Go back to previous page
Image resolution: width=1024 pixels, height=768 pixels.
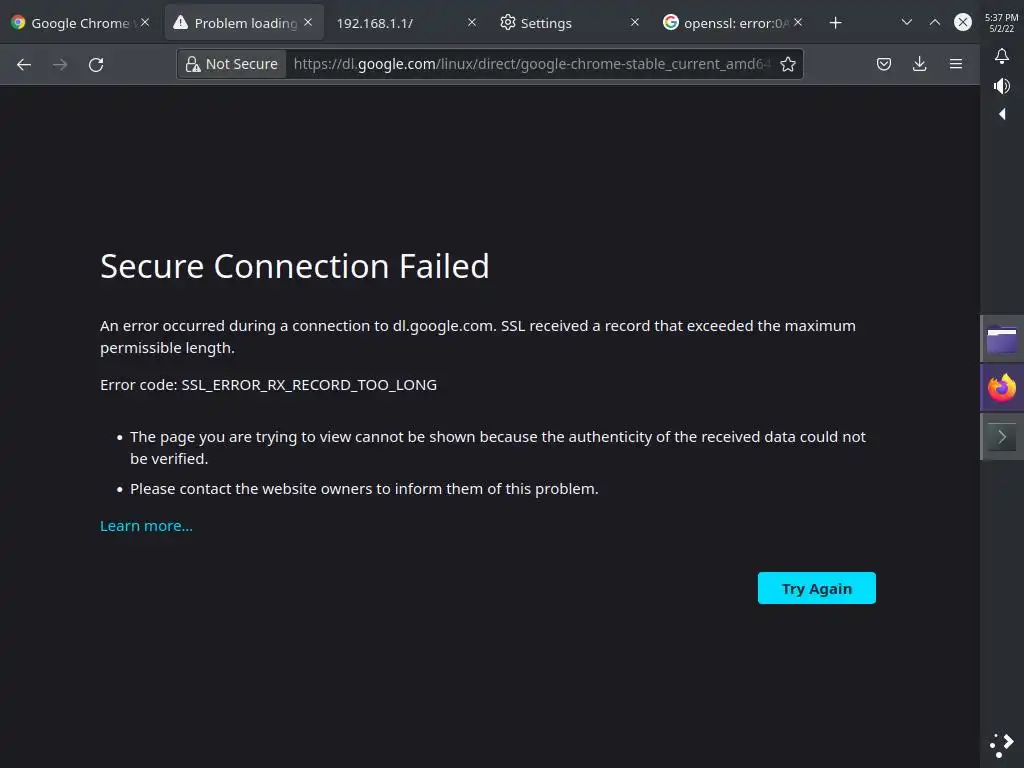click(24, 64)
